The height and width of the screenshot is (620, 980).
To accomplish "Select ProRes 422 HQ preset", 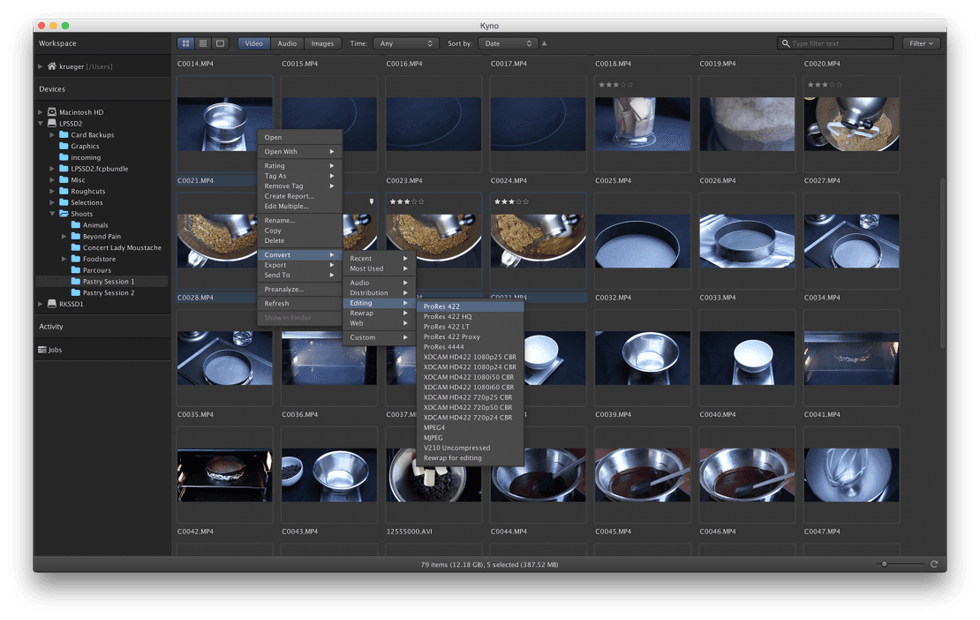I will (470, 316).
